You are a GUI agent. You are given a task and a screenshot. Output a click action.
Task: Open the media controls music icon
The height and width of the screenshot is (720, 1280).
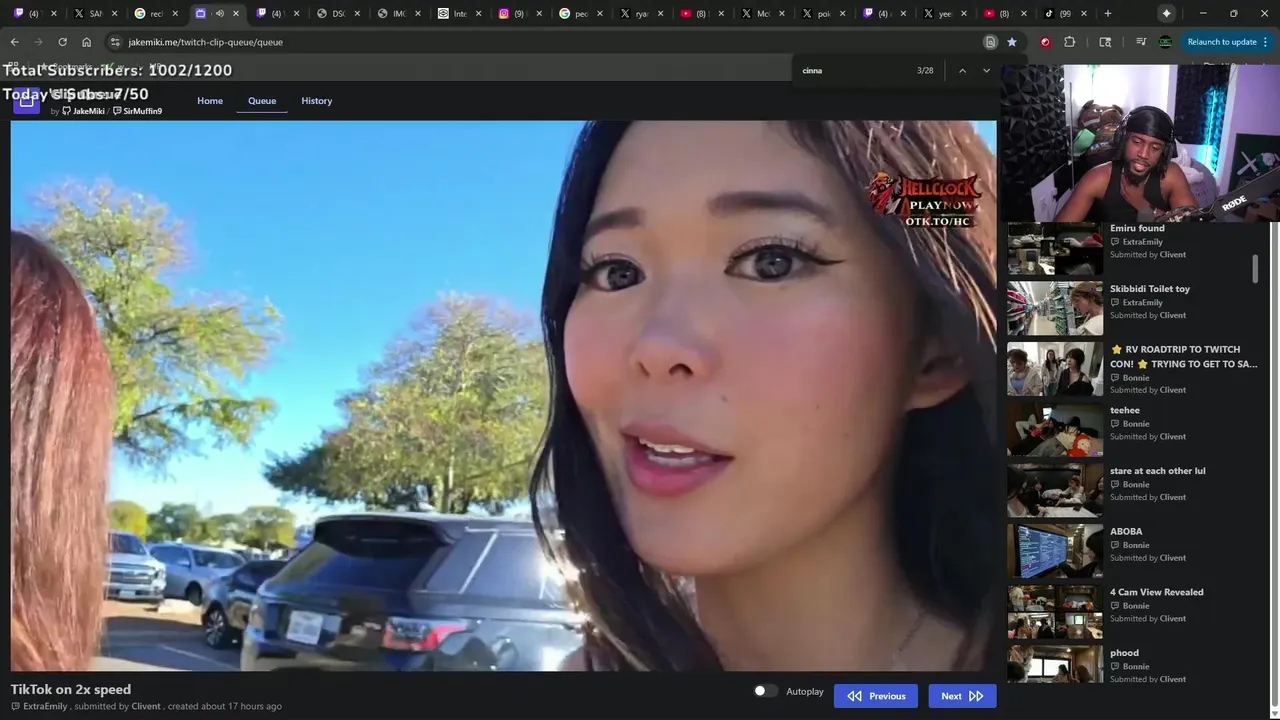(x=1141, y=42)
